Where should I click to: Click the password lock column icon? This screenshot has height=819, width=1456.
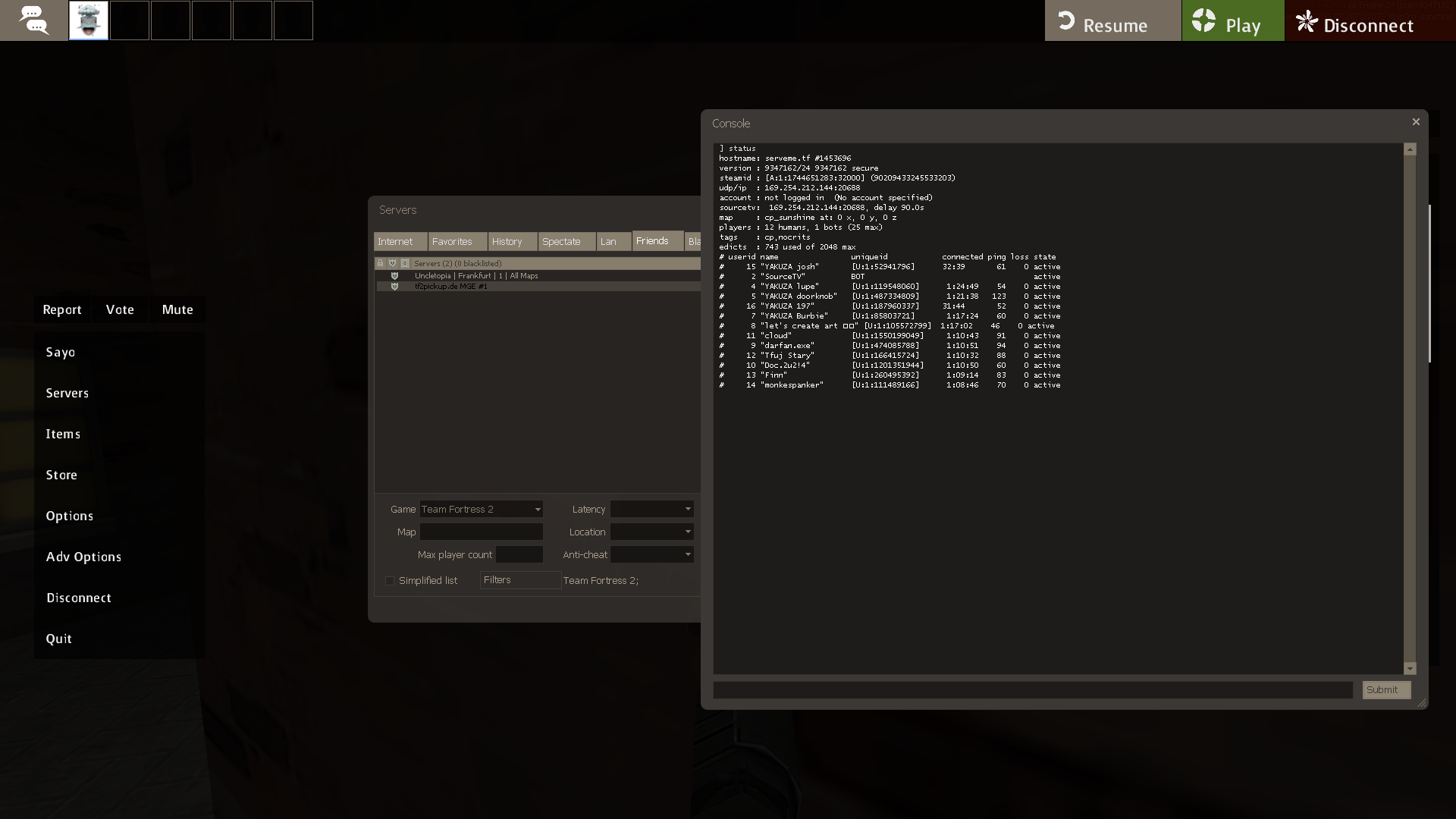tap(381, 263)
